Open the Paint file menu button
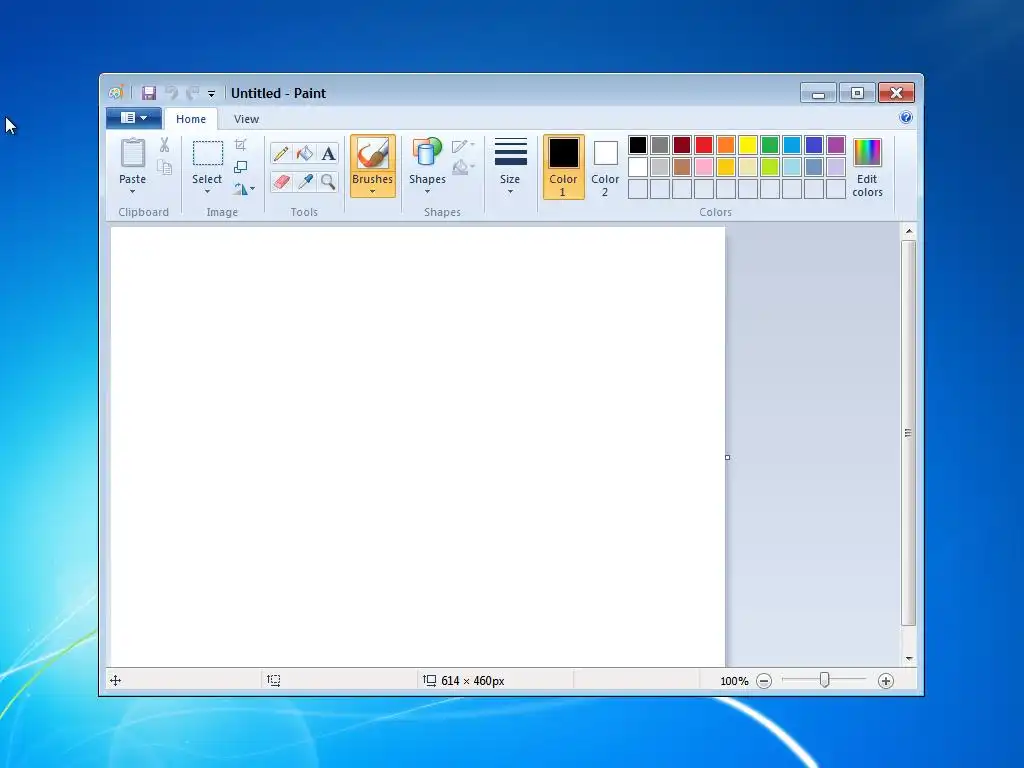 [134, 118]
